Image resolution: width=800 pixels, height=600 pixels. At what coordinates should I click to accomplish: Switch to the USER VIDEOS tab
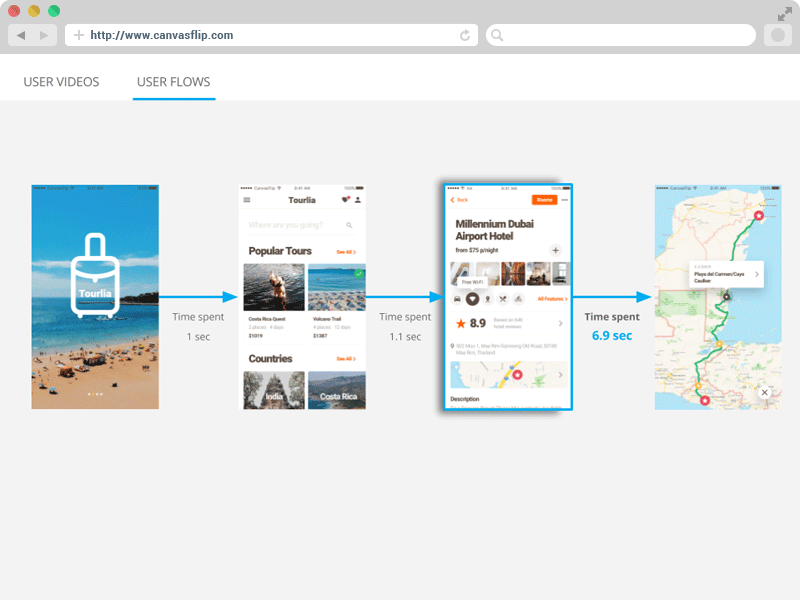point(61,83)
